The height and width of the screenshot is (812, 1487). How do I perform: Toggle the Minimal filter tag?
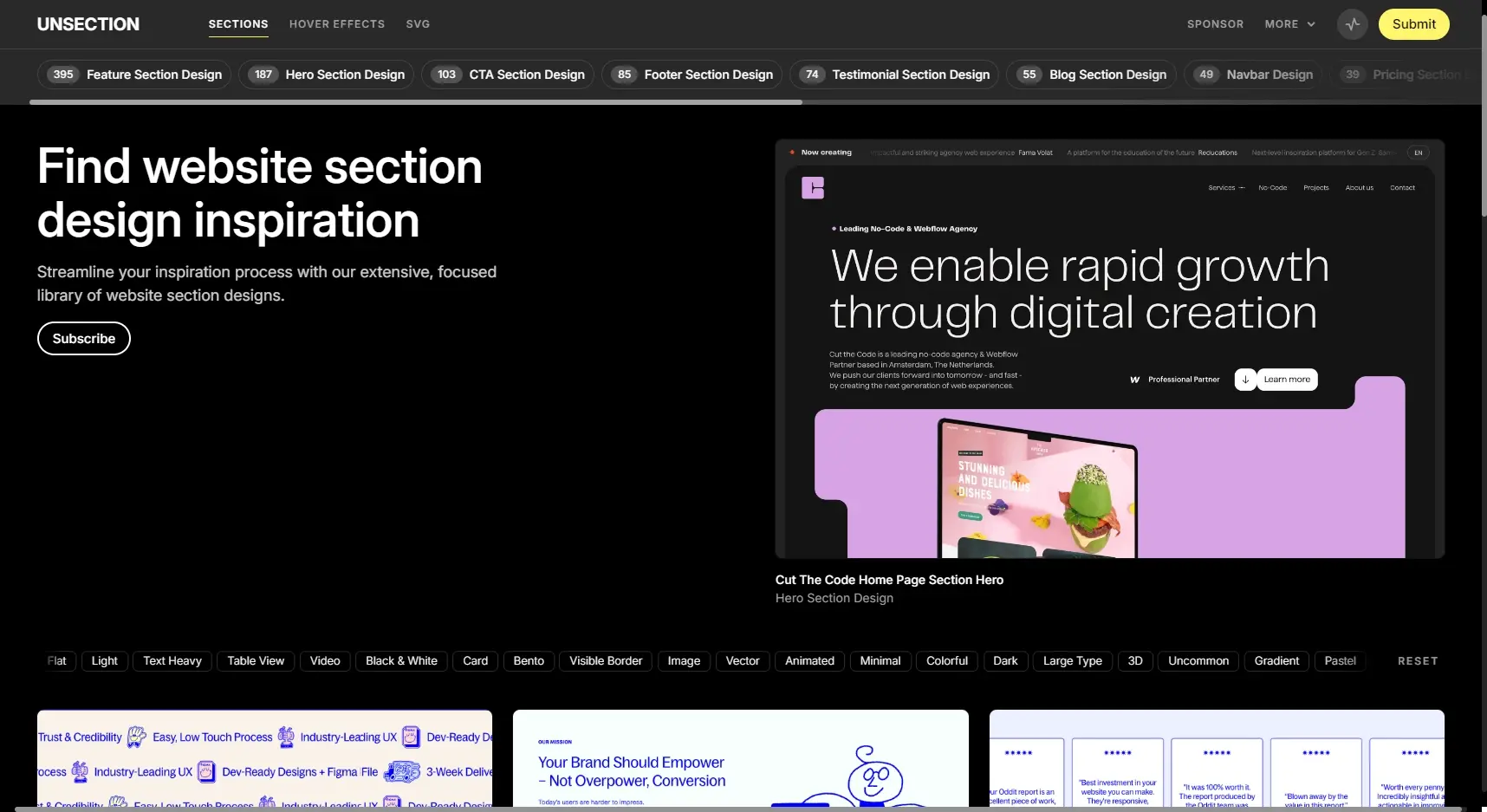coord(880,661)
